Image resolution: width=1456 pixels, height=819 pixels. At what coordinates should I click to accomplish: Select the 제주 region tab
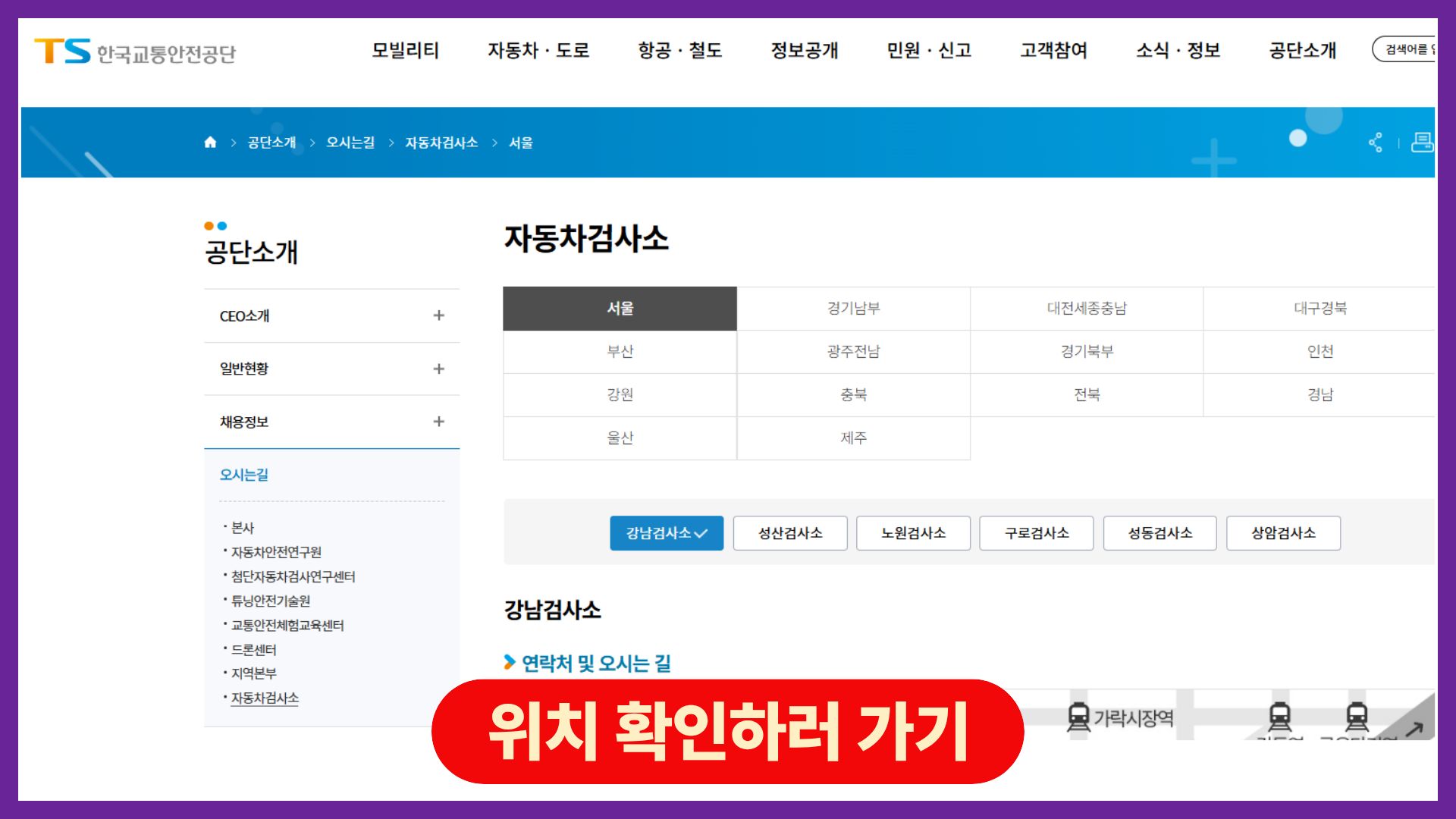pyautogui.click(x=853, y=438)
